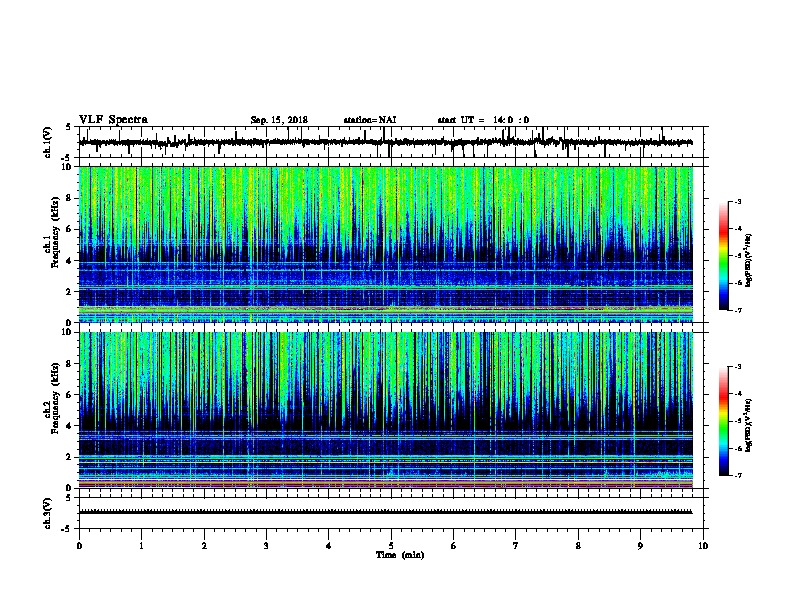
Task: Click tick label 8 on the Time axis
Action: (578, 545)
